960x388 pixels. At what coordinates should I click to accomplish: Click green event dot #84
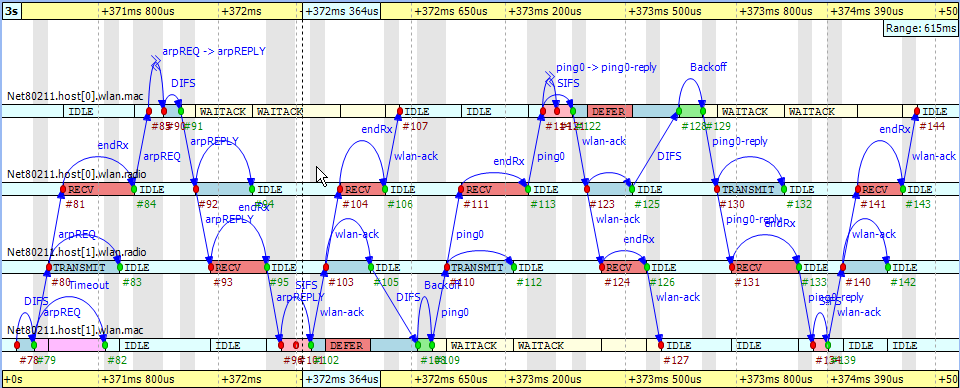(x=133, y=189)
